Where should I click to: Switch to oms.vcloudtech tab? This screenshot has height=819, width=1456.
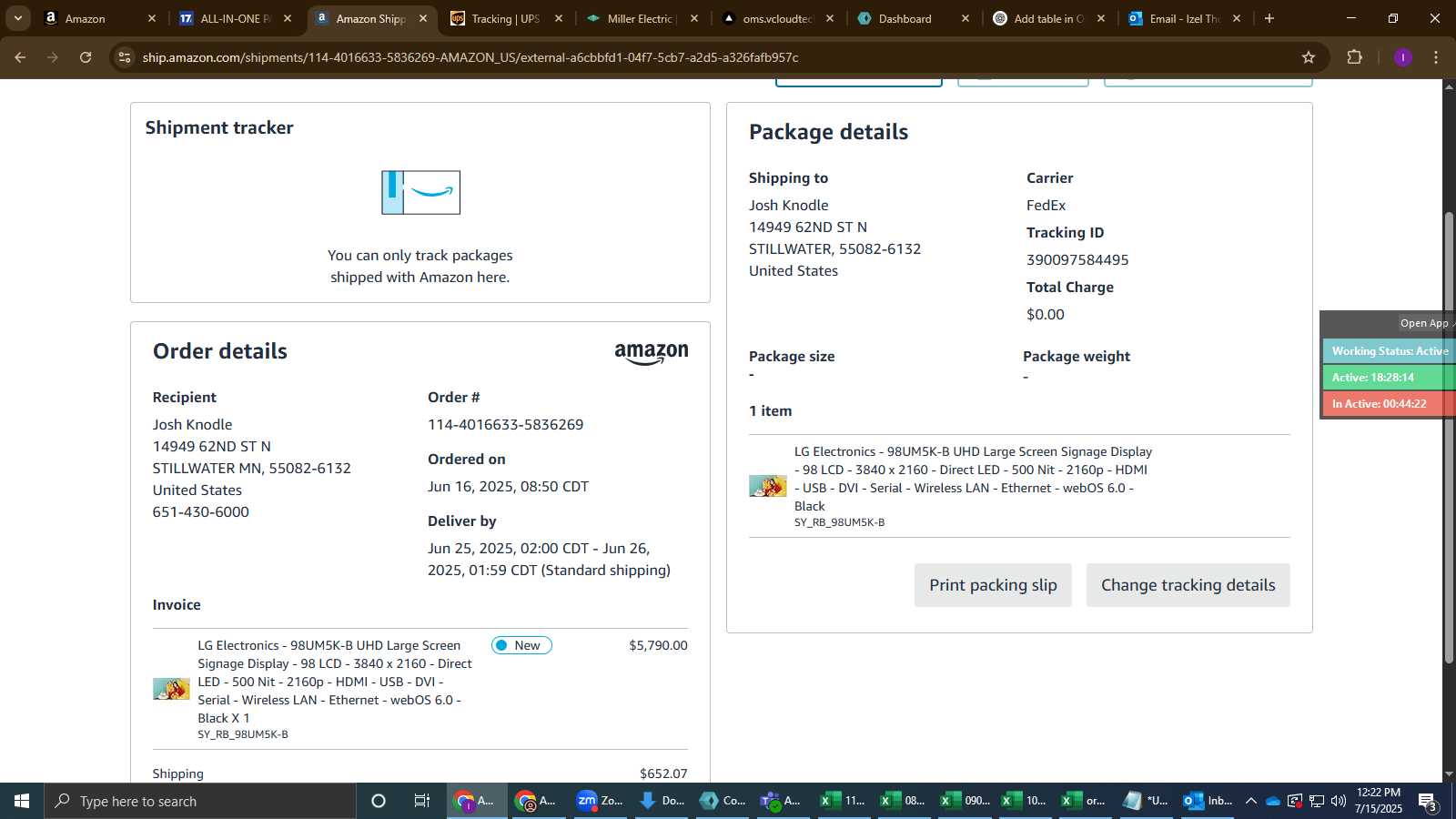[776, 18]
